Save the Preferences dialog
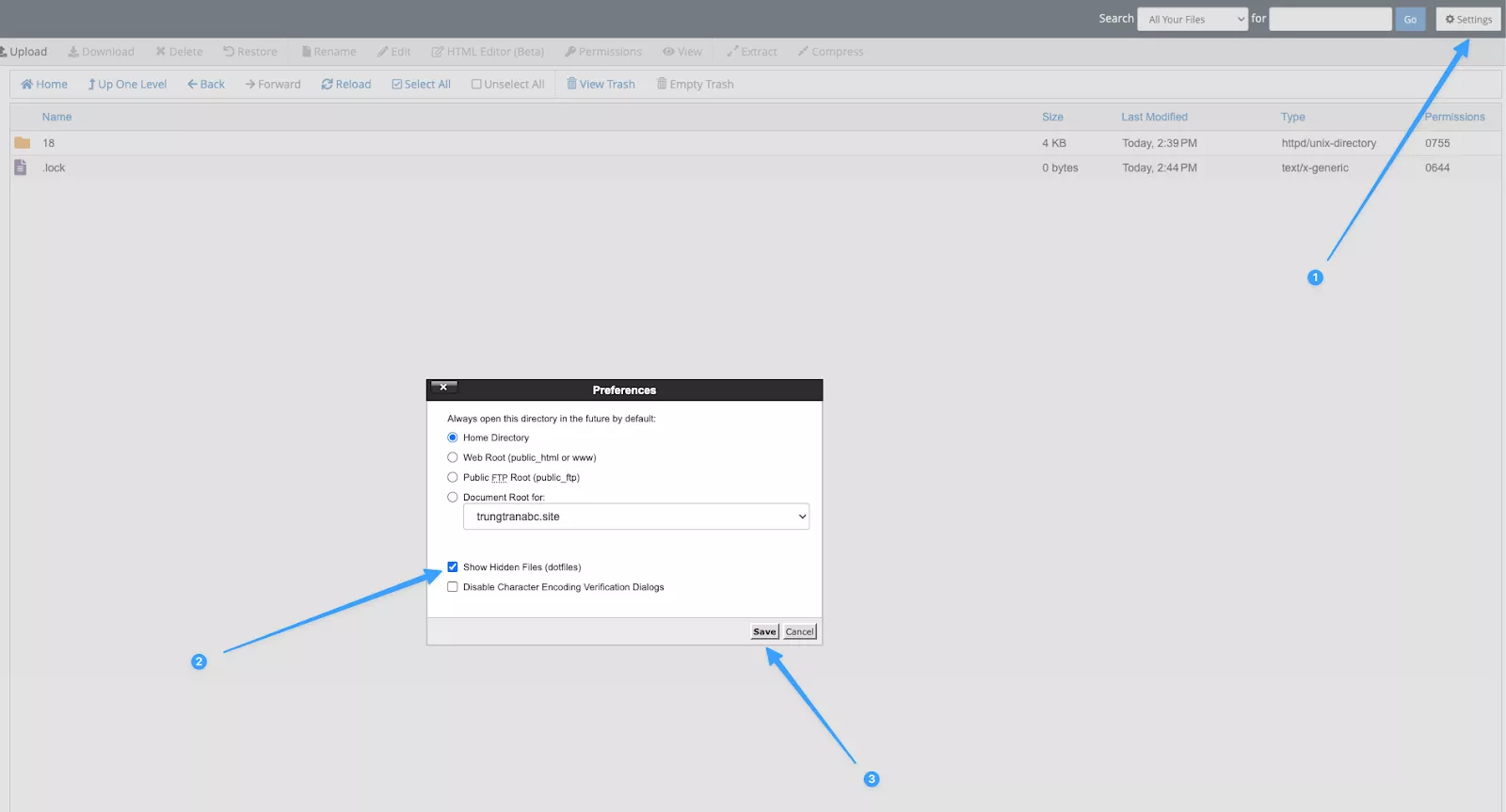This screenshot has height=812, width=1506. point(764,632)
